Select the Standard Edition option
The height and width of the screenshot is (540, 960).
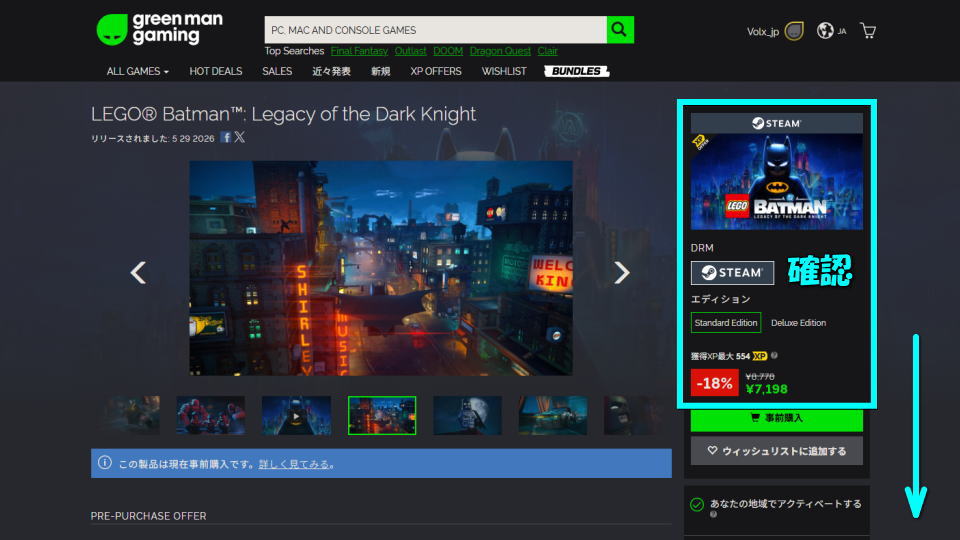[726, 323]
